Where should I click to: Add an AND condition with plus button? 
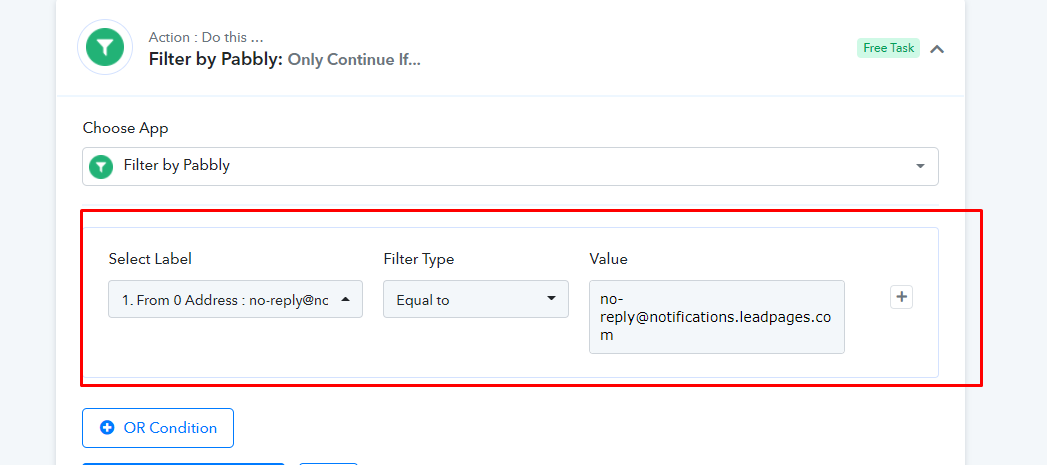click(901, 297)
